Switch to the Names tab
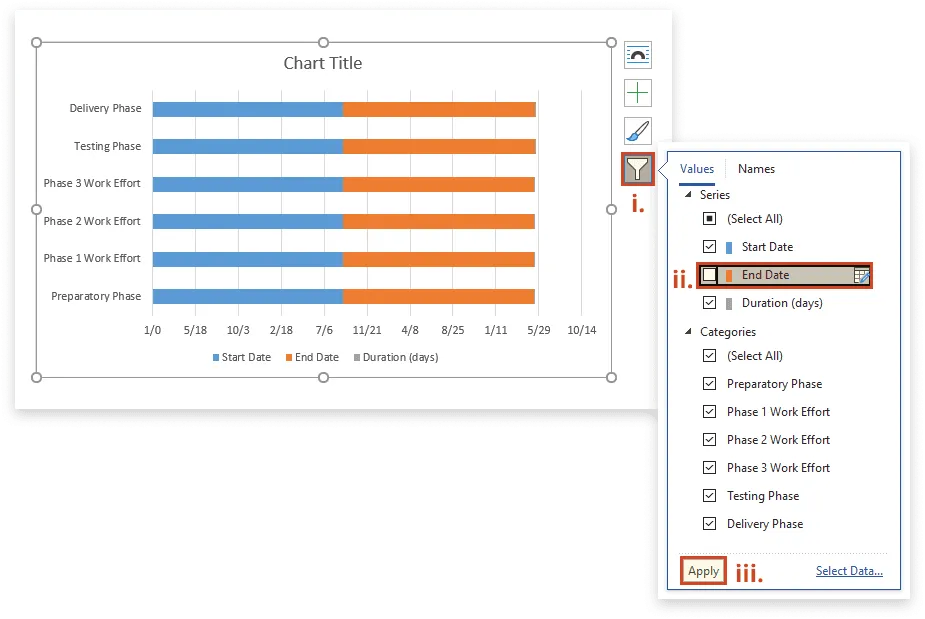925x619 pixels. (756, 169)
